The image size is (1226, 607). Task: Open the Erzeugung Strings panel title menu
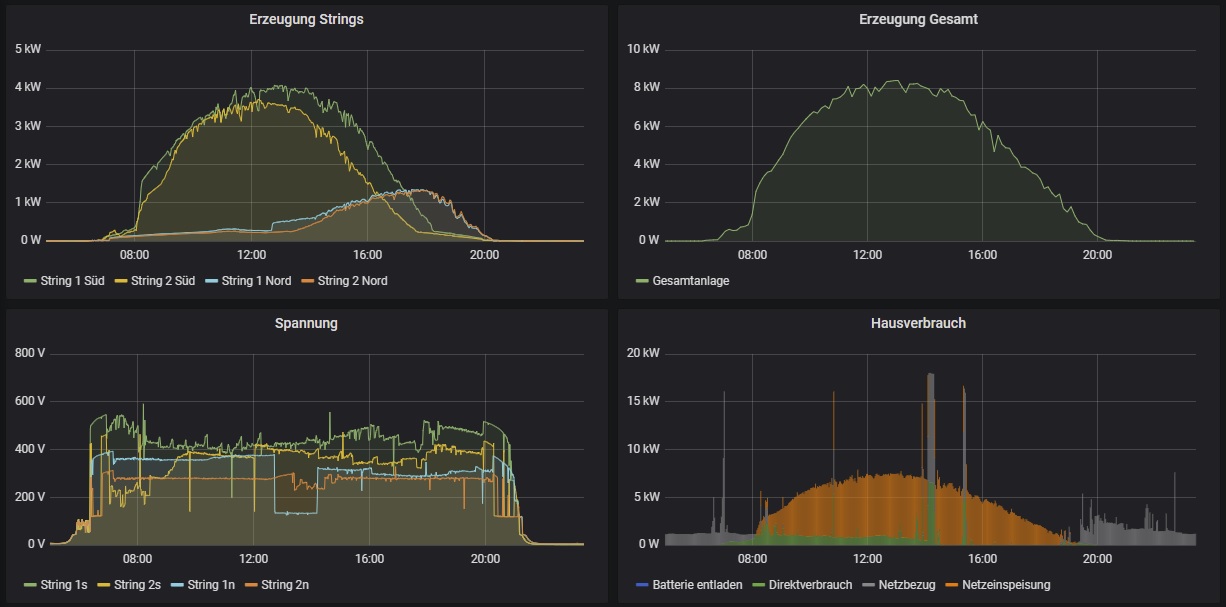[x=306, y=19]
